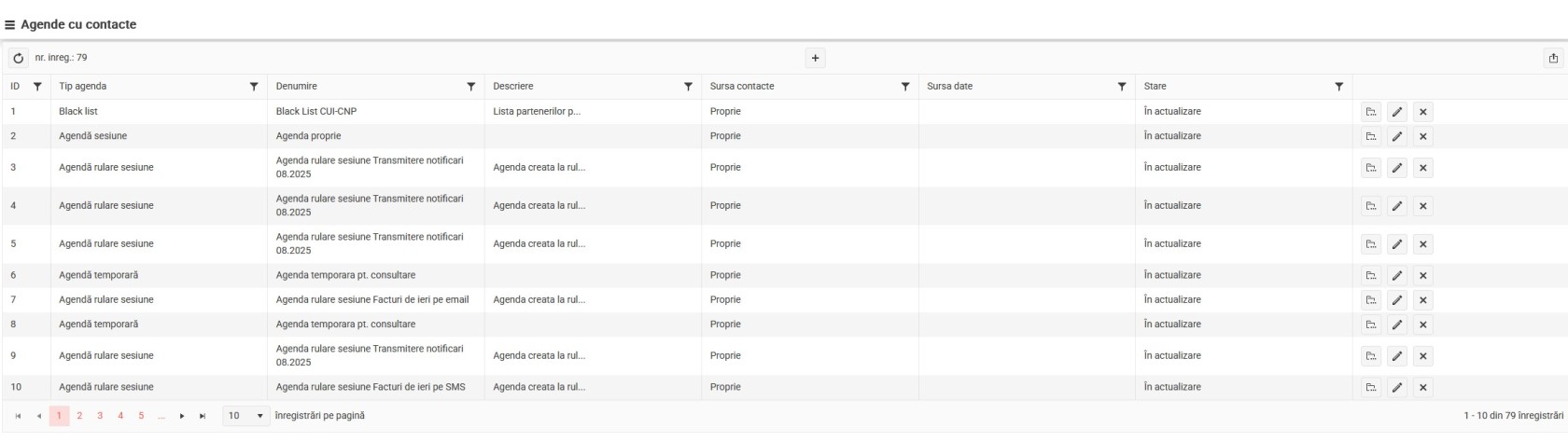
Task: Click ellipsis for more pages
Action: 161,416
